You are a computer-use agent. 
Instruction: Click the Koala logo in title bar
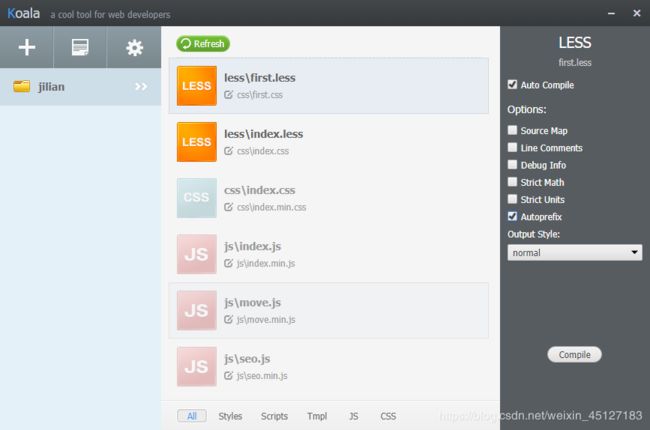pos(24,13)
